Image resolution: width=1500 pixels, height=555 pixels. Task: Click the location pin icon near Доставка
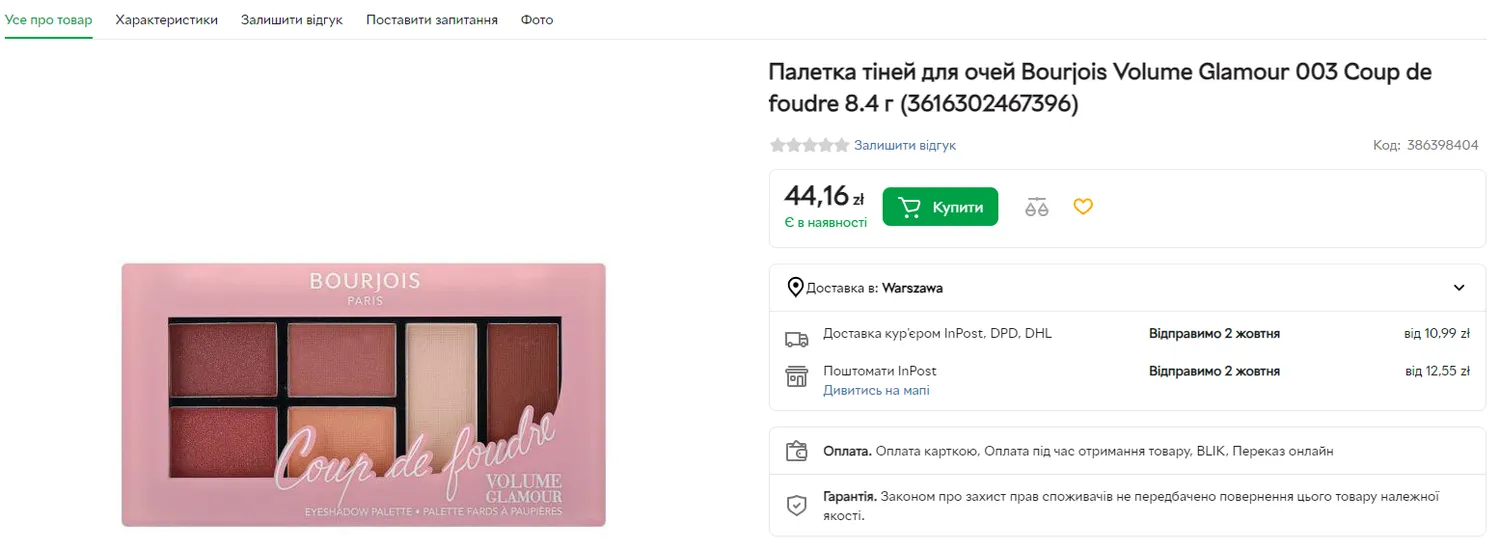[x=796, y=288]
